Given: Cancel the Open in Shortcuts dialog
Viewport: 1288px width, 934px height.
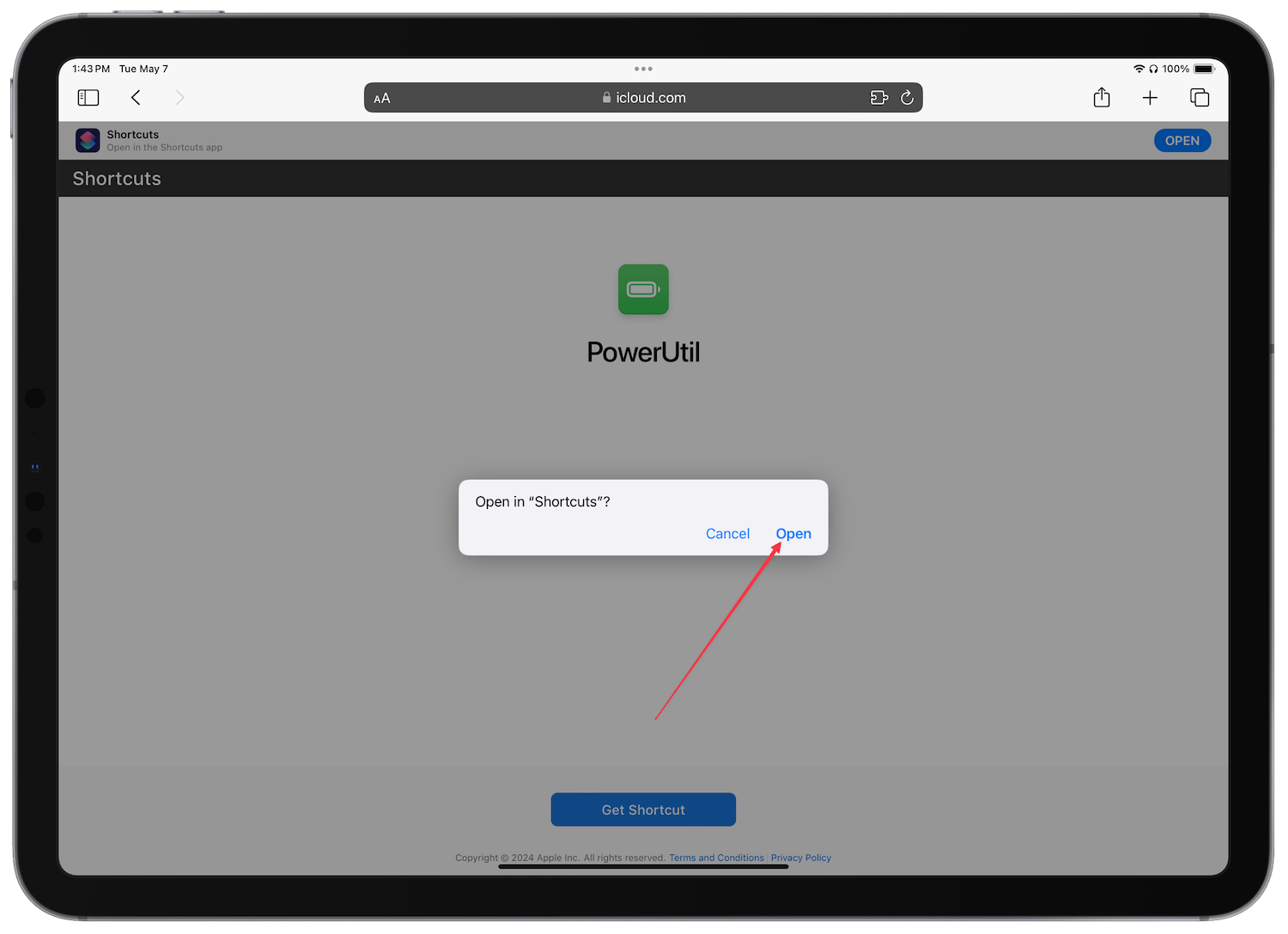Looking at the screenshot, I should 727,534.
